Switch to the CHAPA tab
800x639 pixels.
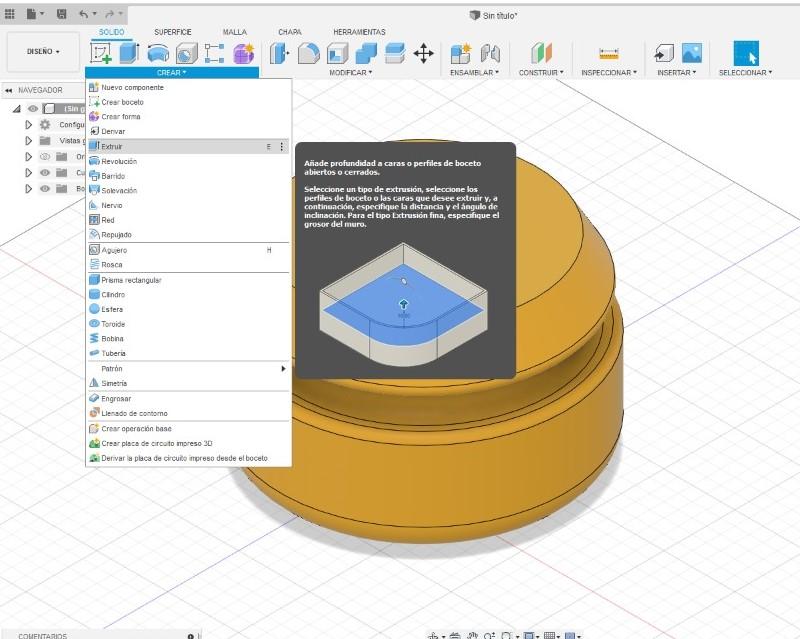[290, 32]
